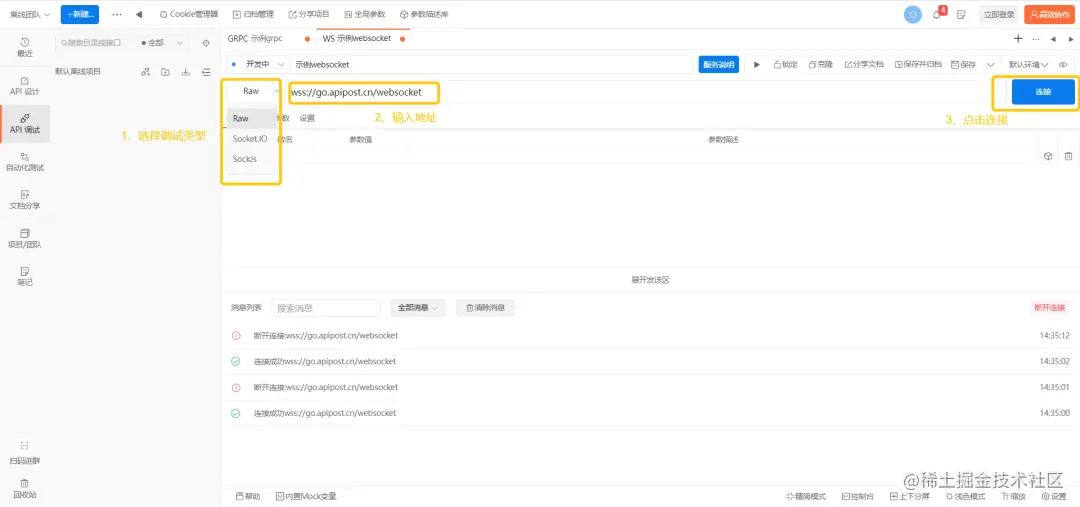Open the 设置 settings sub-tab

[x=307, y=118]
